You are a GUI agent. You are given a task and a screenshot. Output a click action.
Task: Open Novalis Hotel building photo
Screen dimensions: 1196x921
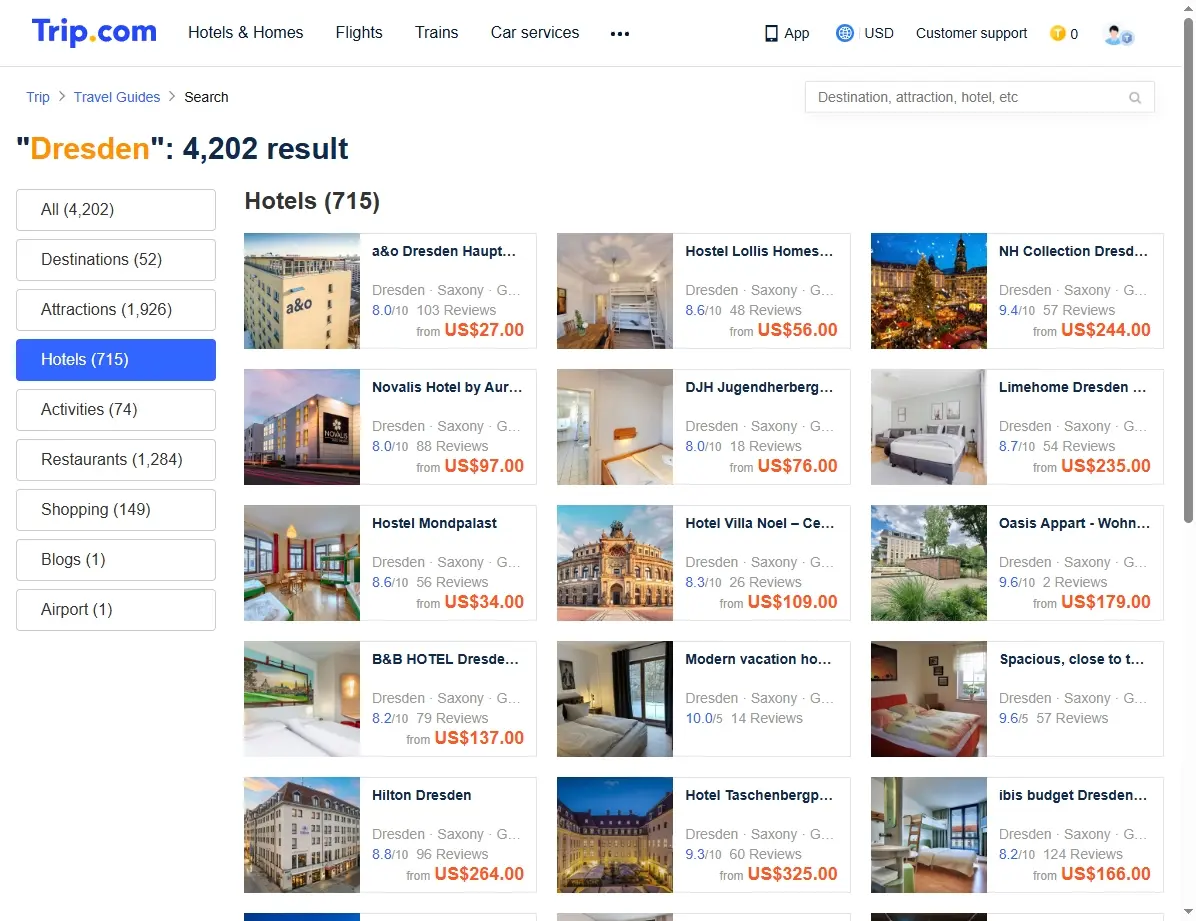pos(302,427)
